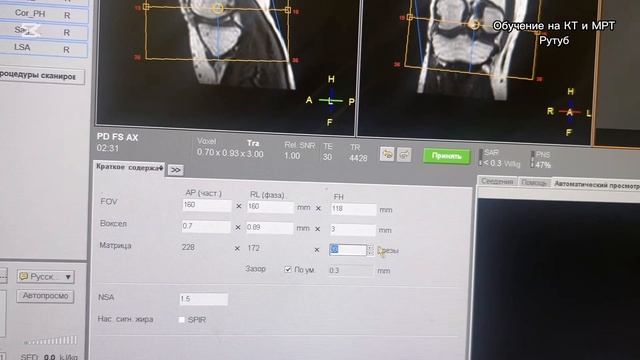Viewport: 640px width, 360px height.
Task: Click the Tra orientation label
Action: 253,143
